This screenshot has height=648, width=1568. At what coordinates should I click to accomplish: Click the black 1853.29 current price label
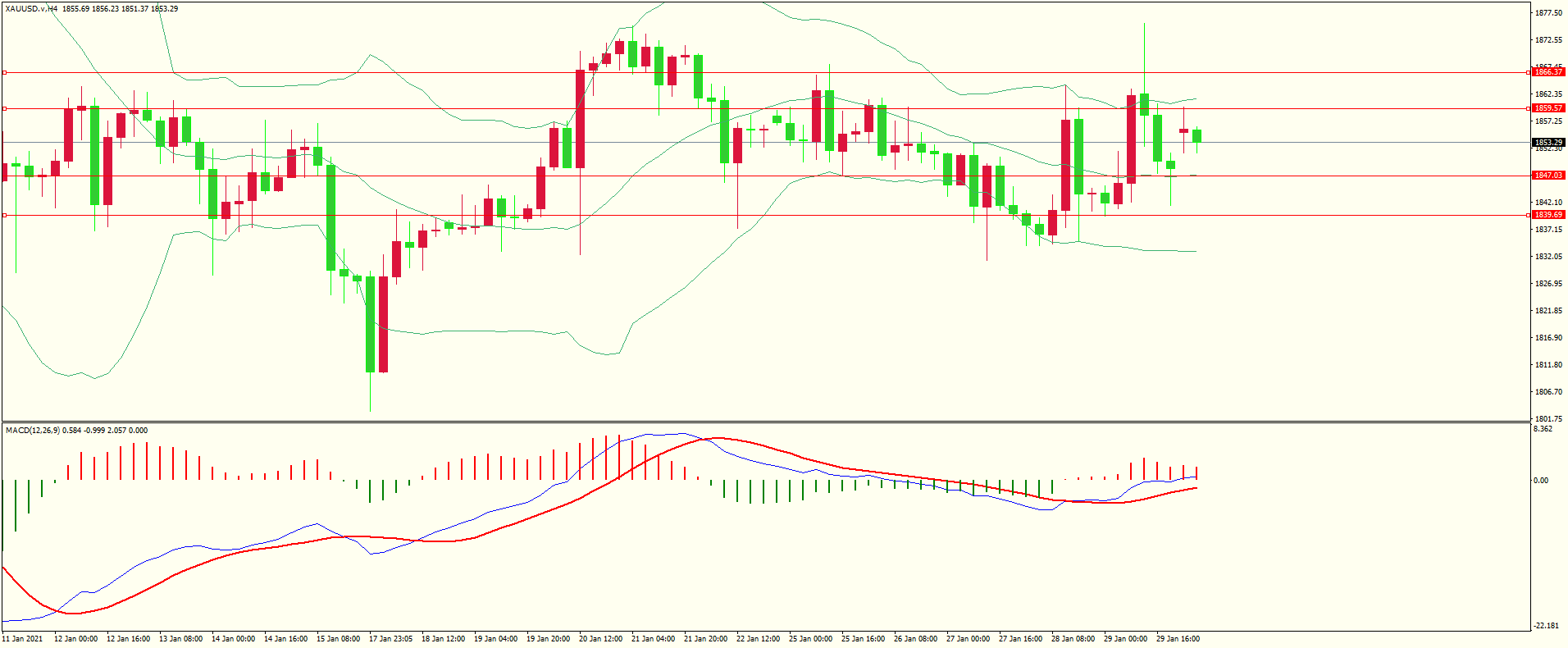[1548, 143]
